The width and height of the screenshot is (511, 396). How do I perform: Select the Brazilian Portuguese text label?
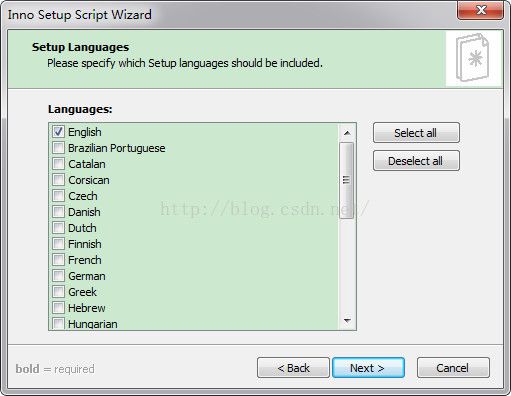pos(117,148)
